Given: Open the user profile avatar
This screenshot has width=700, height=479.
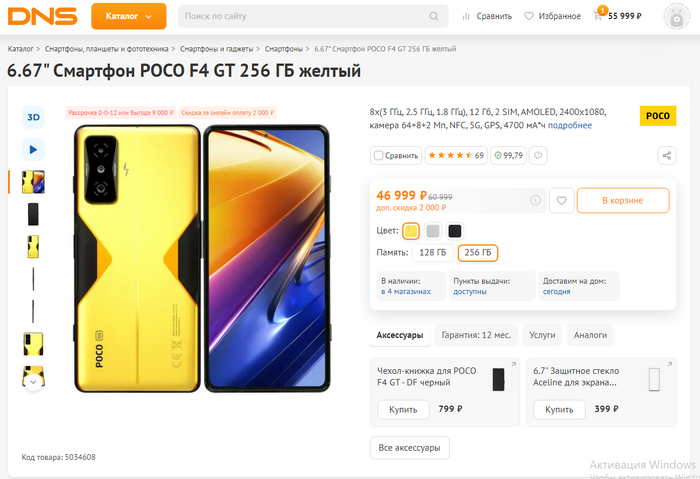Looking at the screenshot, I should [x=677, y=17].
